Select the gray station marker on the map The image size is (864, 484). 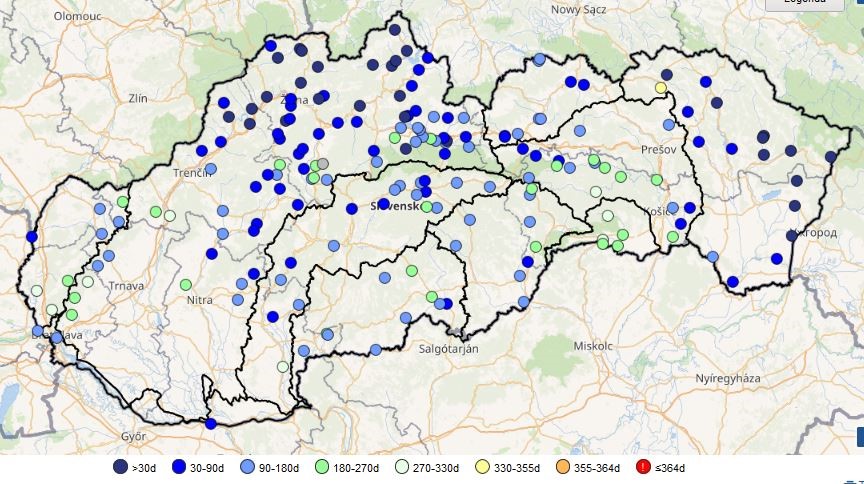322,163
